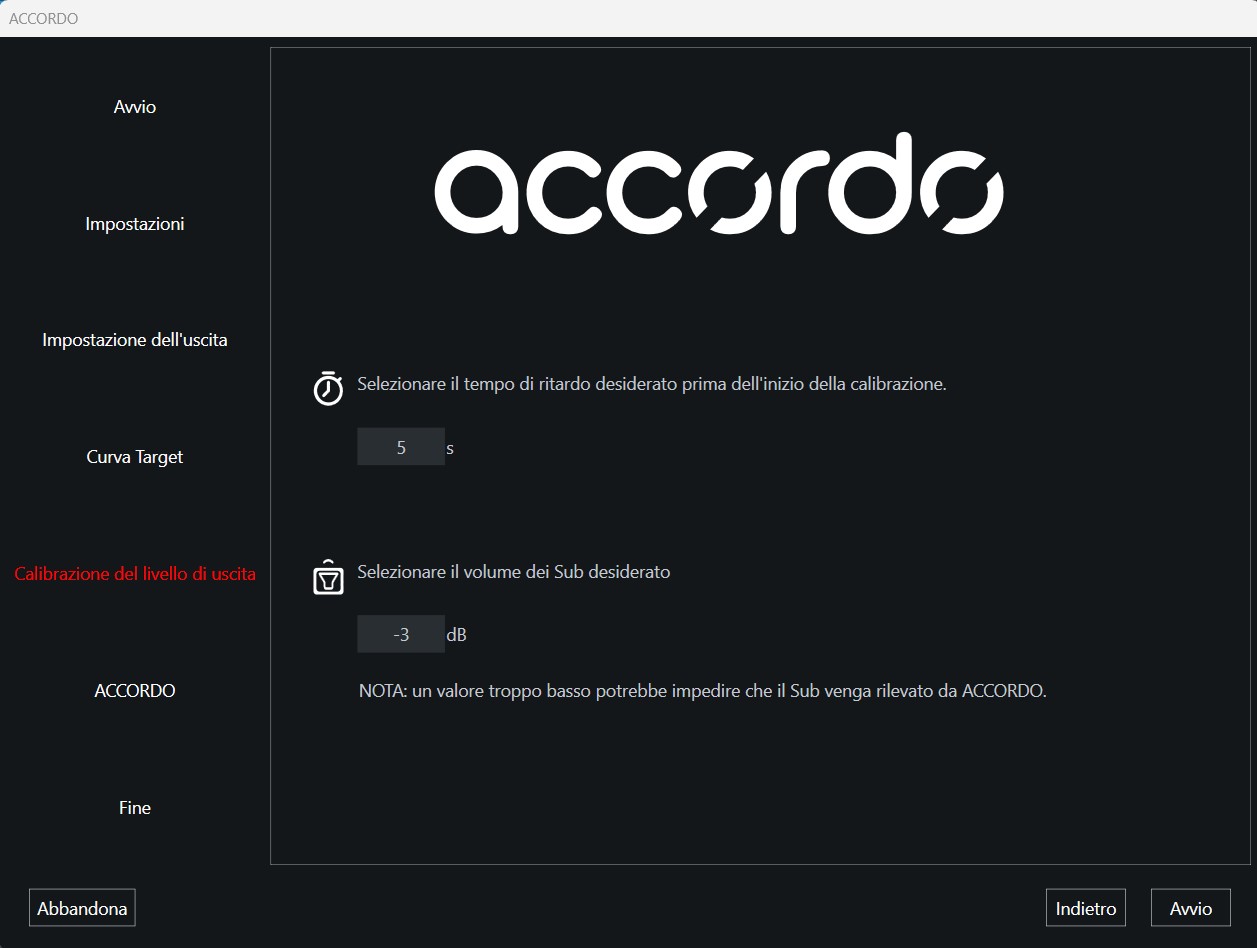Click the dB unit label
Image resolution: width=1257 pixels, height=948 pixels.
pyautogui.click(x=456, y=635)
